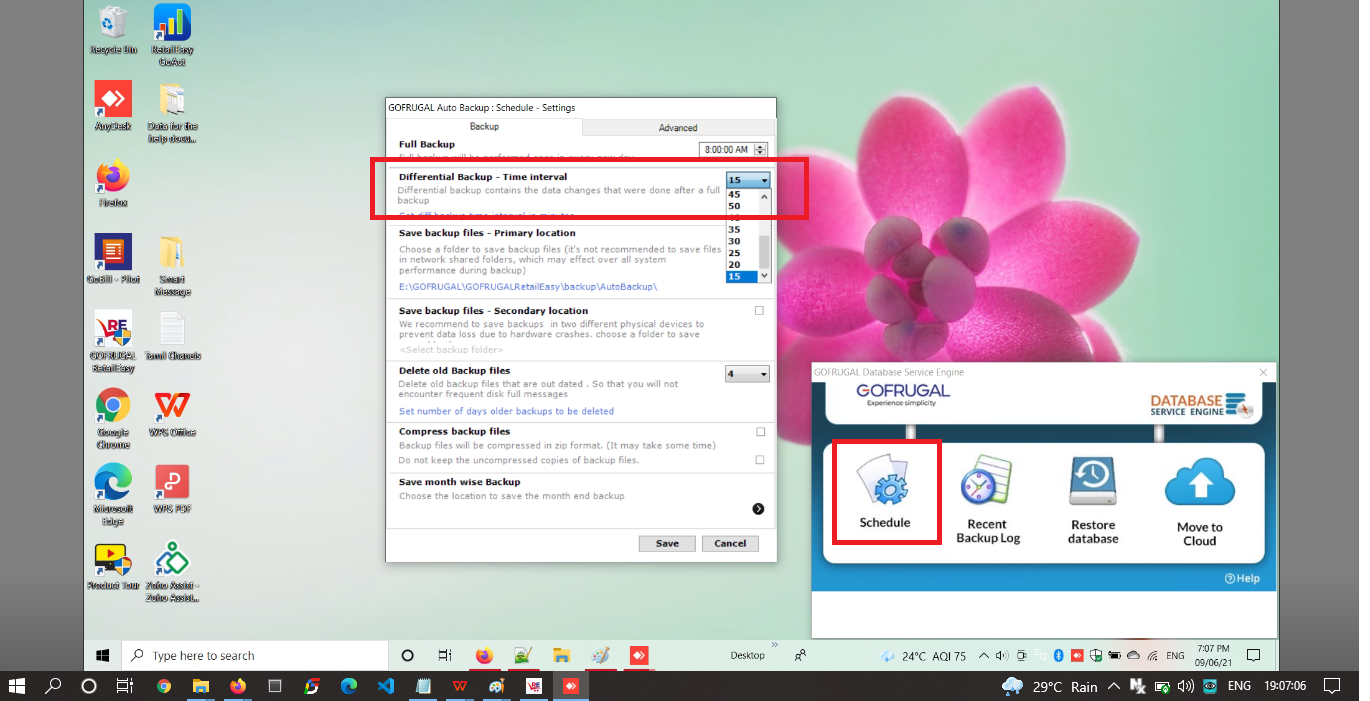Launch the AnyDesk desktop shortcut

[113, 106]
